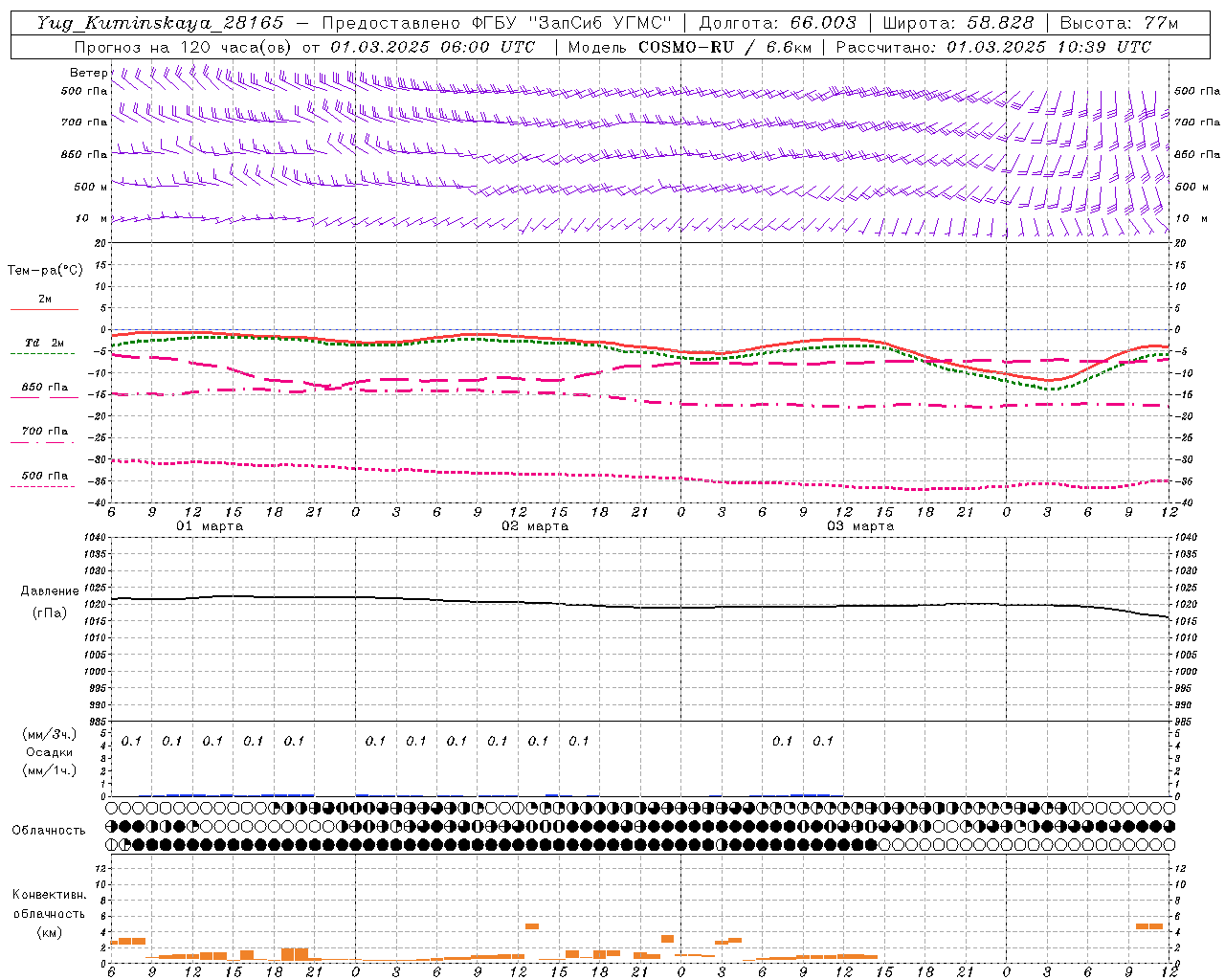This screenshot has width=1225, height=980.
Task: Click the Ветер panel label
Action: (89, 73)
